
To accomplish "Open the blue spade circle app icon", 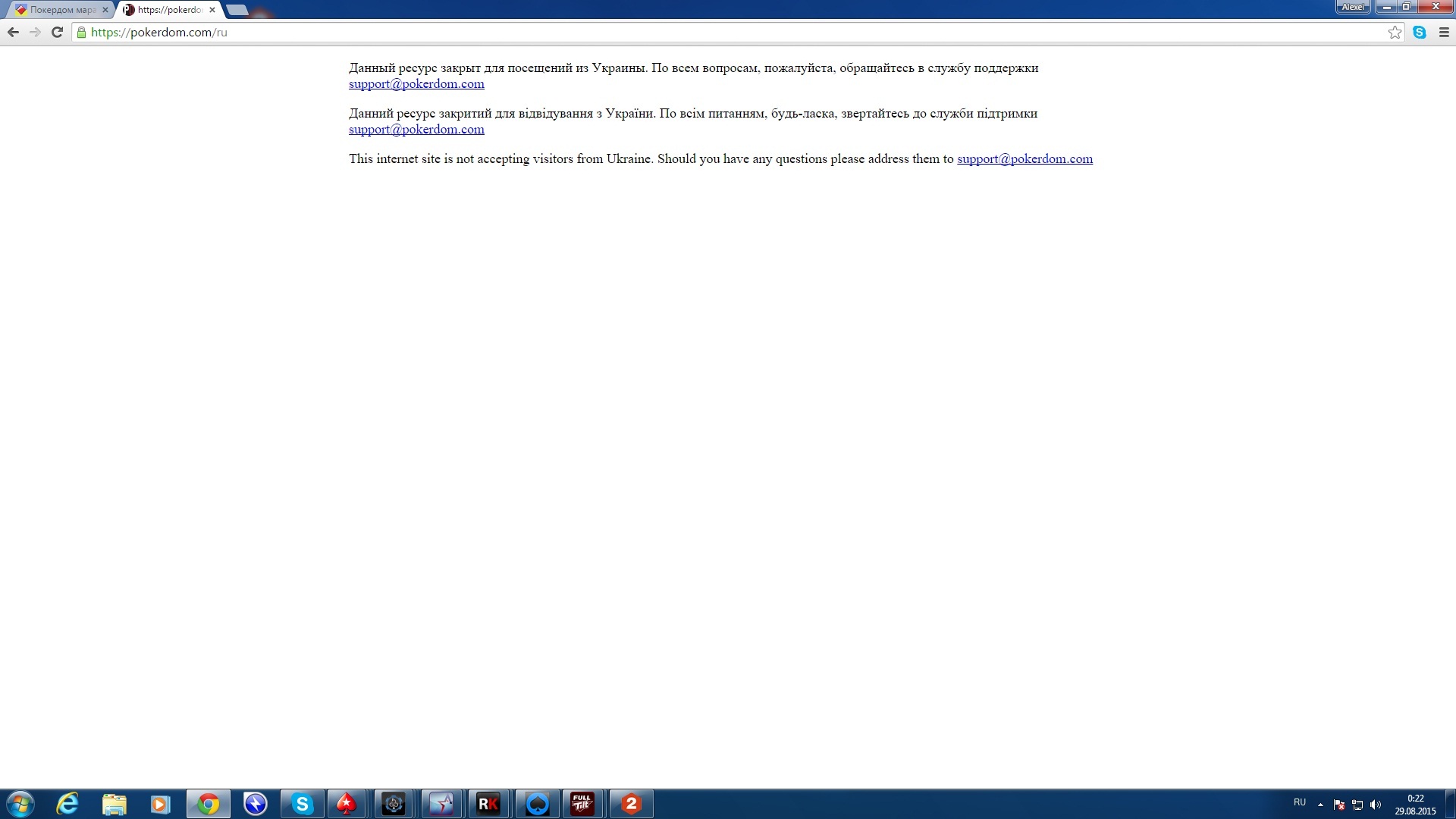I will click(537, 804).
